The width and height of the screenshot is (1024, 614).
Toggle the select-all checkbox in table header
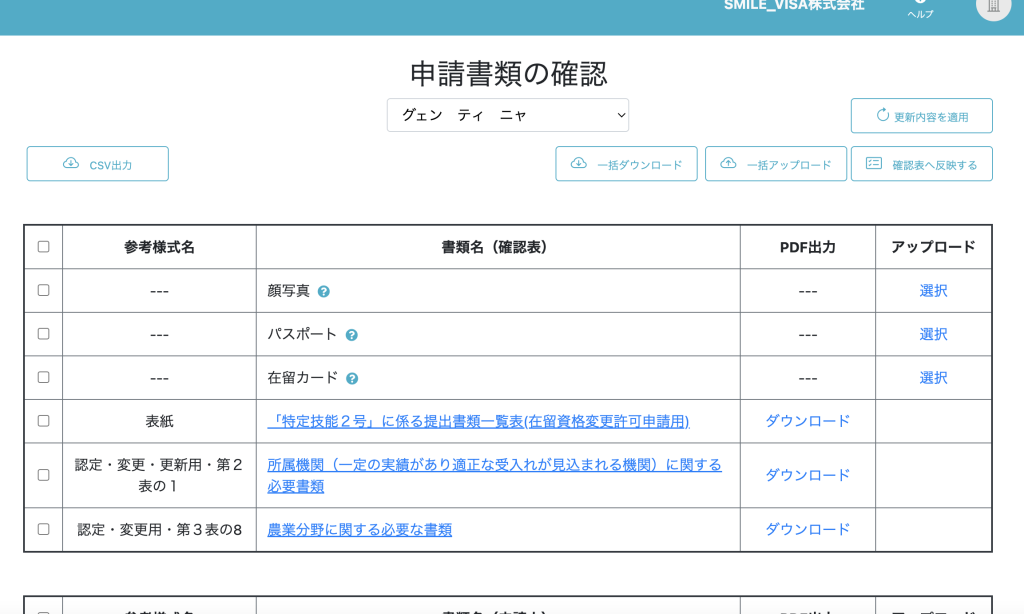tap(43, 247)
